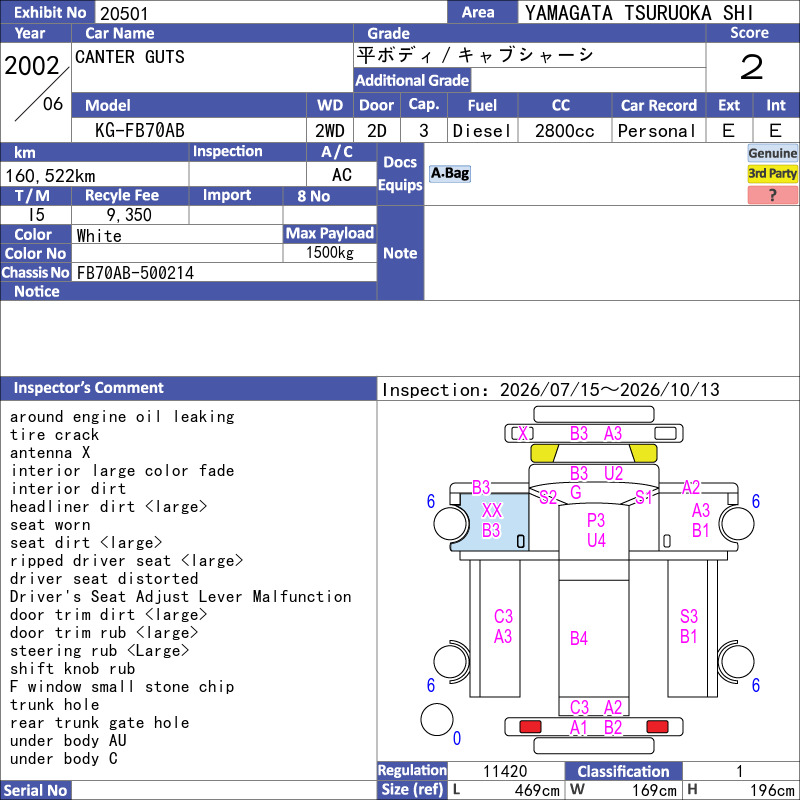Select the U2 mark near the hood
Viewport: 800px width, 800px height.
click(x=613, y=473)
